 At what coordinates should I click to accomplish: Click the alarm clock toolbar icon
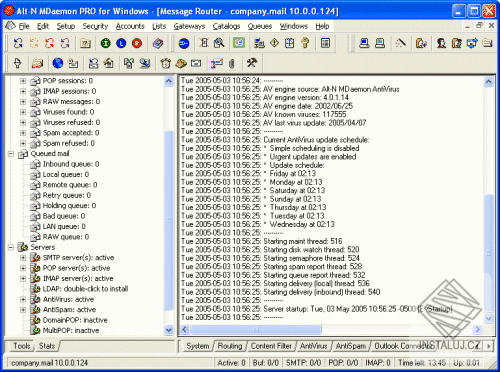166,63
